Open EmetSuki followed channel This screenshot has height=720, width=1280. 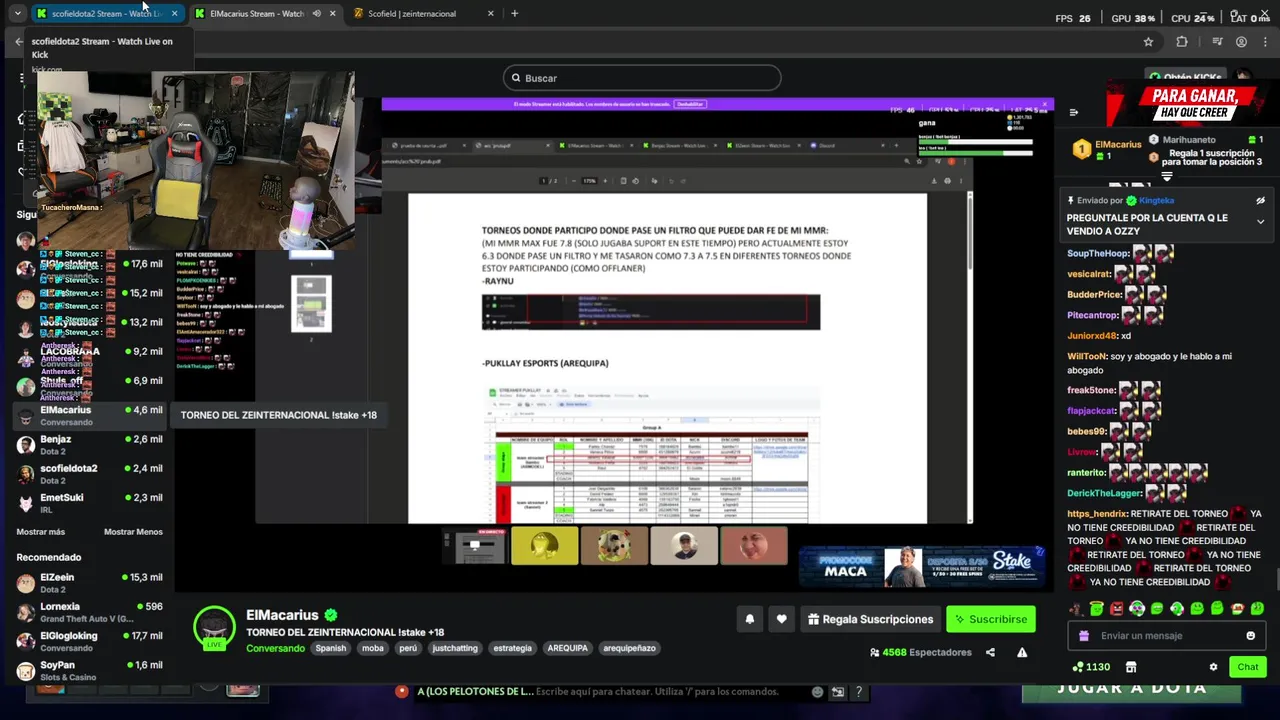coord(88,503)
